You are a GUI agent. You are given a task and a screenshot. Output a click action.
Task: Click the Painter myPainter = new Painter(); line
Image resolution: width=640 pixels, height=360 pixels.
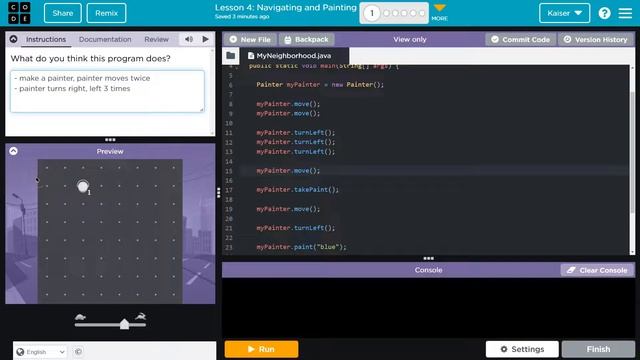[x=320, y=84]
